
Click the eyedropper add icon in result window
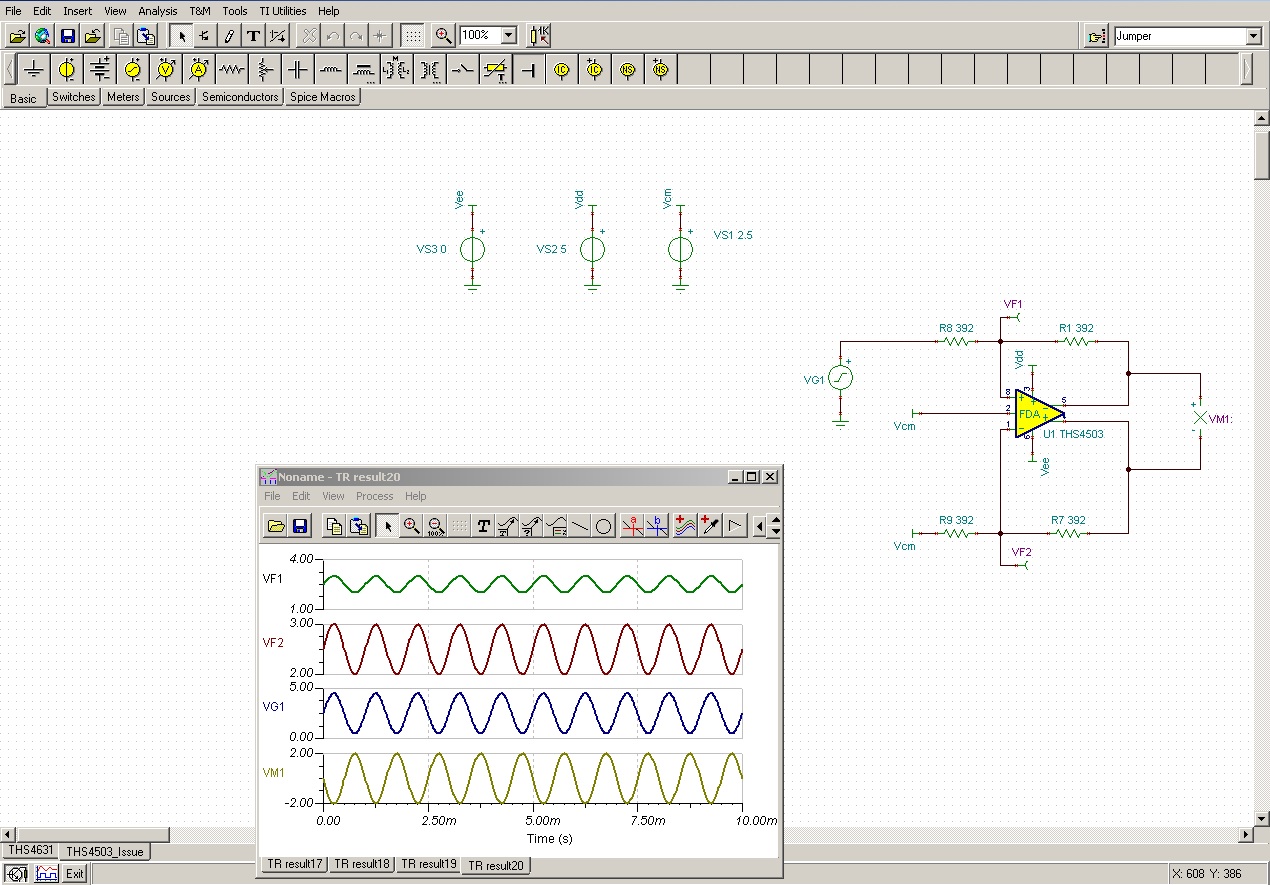710,526
